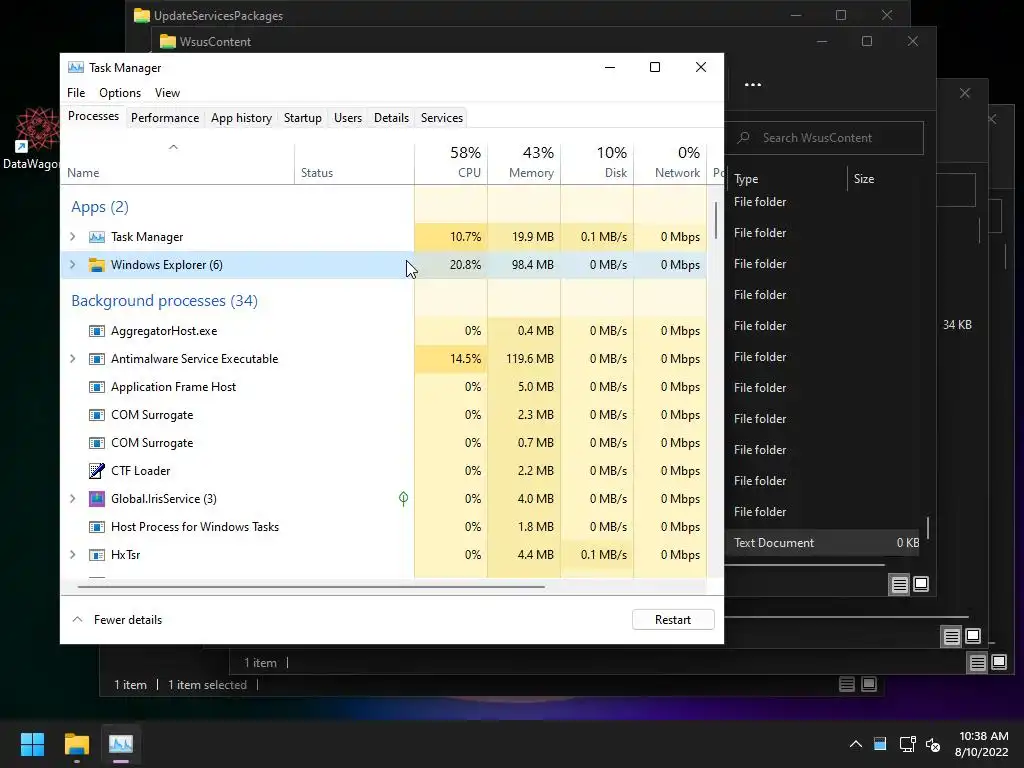Switch to the Users tab

(347, 118)
